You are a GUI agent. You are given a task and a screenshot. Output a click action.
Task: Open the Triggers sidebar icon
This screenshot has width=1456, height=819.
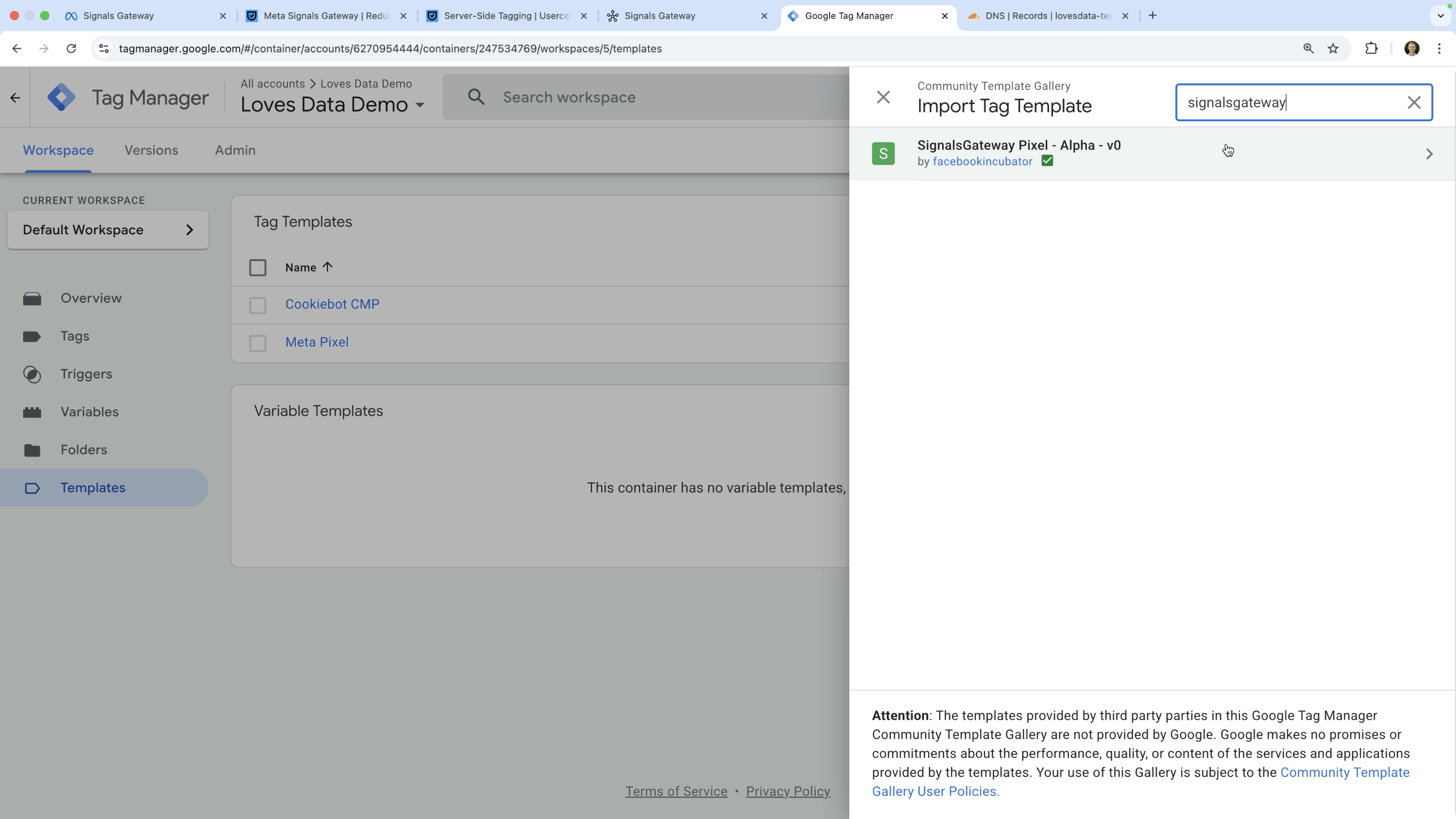(x=32, y=374)
